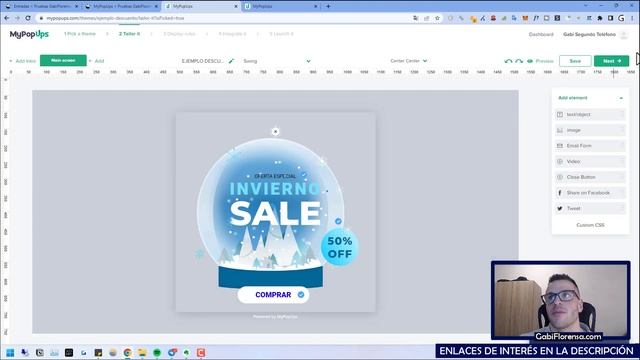The image size is (640, 360).
Task: Go back with browser back arrow
Action: (7, 18)
